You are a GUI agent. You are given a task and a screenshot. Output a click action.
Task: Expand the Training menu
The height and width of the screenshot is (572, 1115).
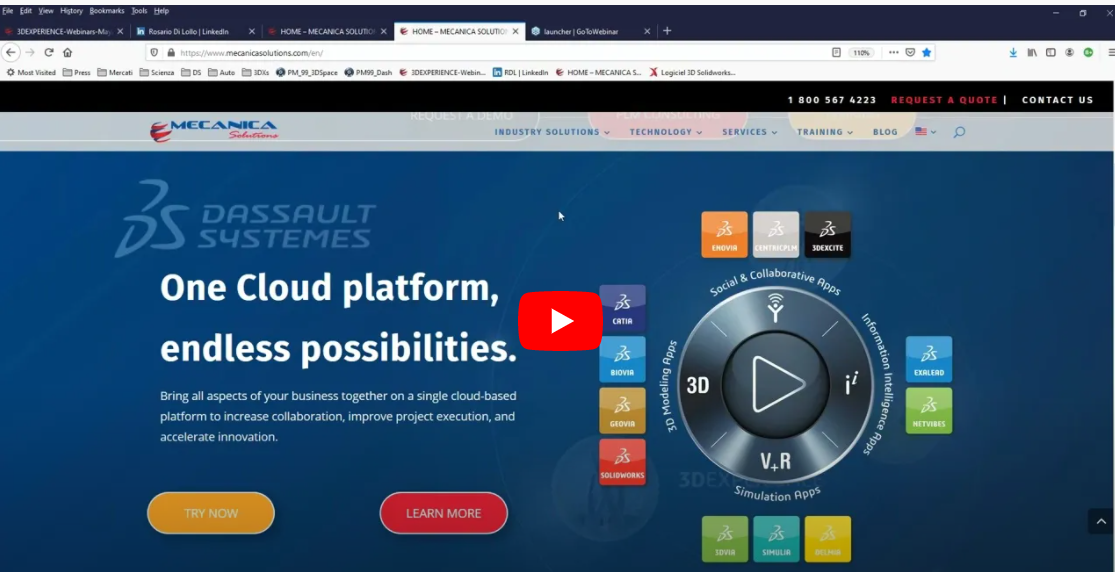825,132
